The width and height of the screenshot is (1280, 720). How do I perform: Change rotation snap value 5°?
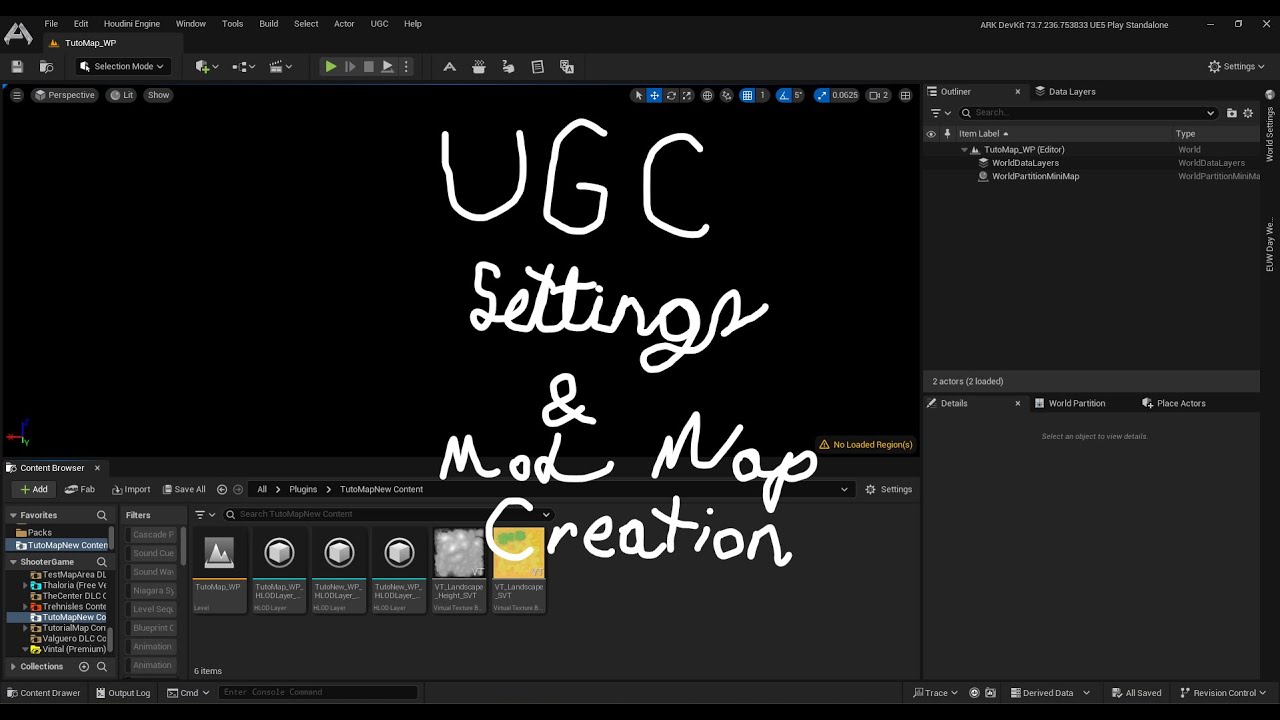(x=798, y=95)
